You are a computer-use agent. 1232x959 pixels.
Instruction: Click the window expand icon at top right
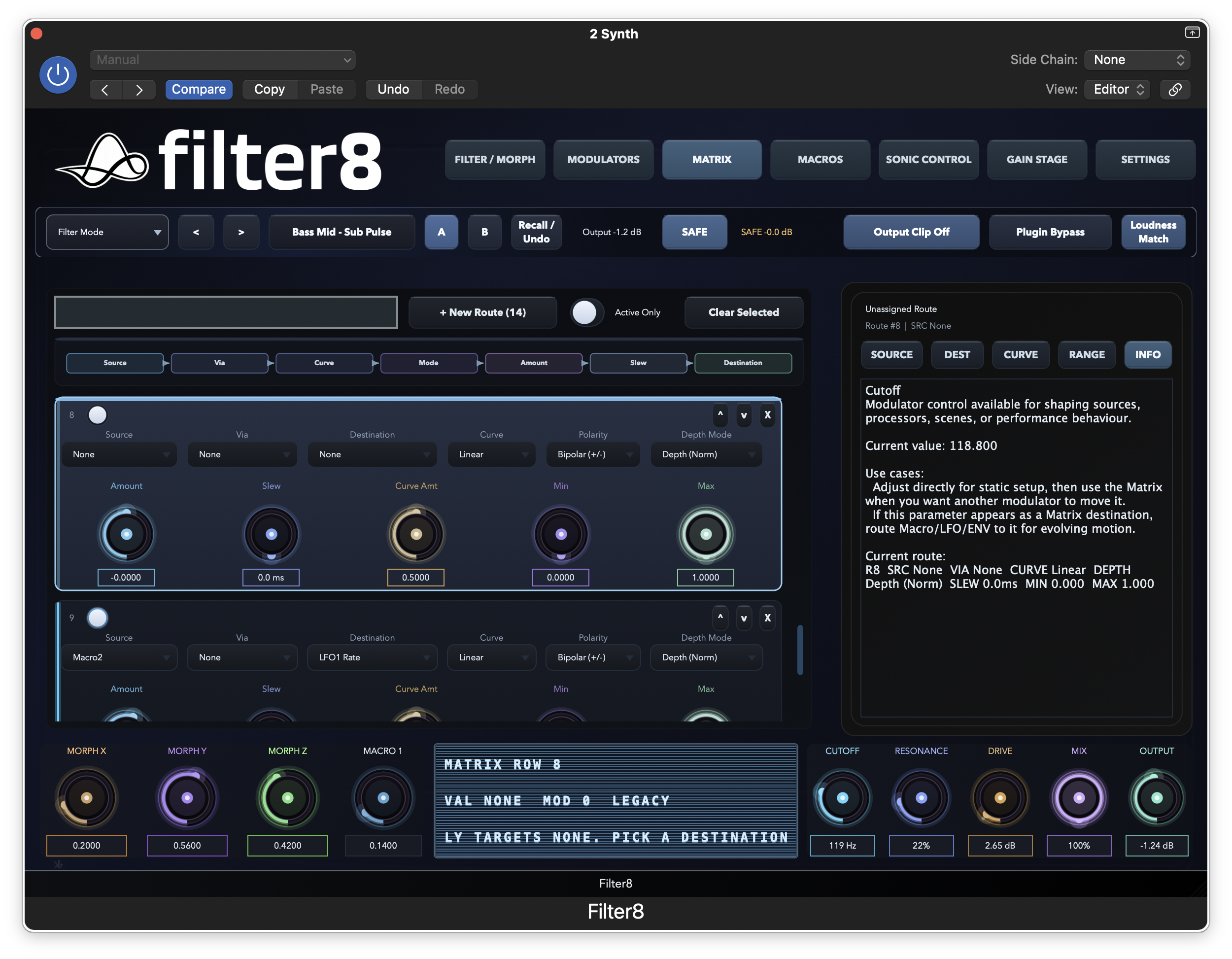1192,33
